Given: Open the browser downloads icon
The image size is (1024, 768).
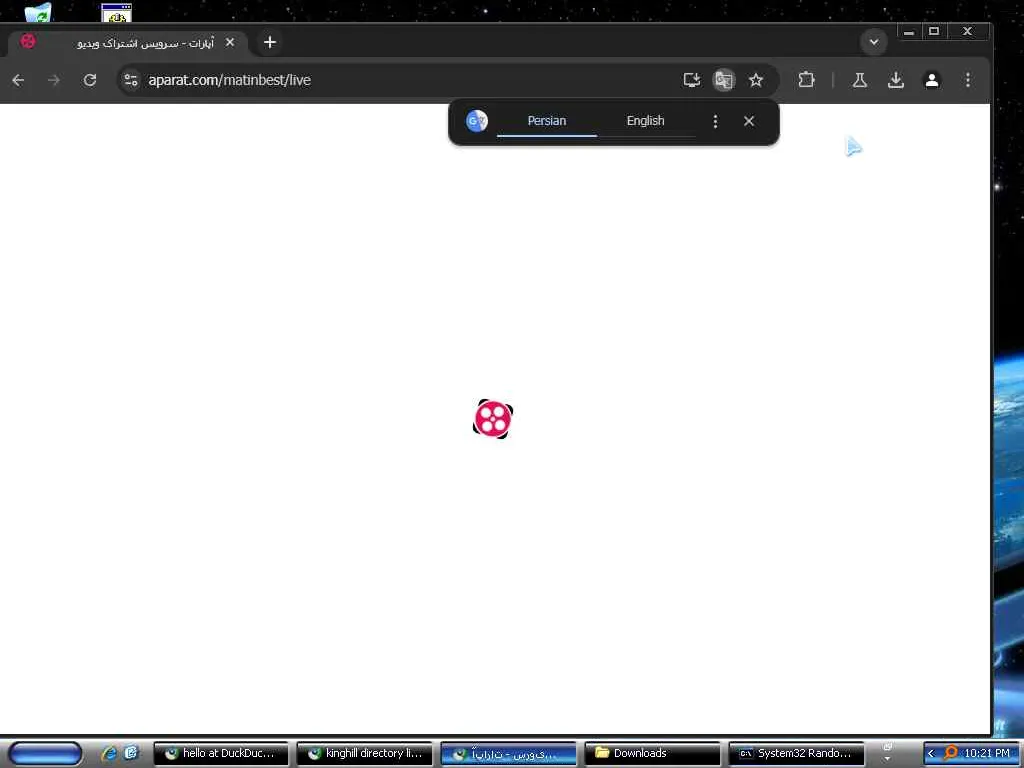Looking at the screenshot, I should pyautogui.click(x=896, y=80).
